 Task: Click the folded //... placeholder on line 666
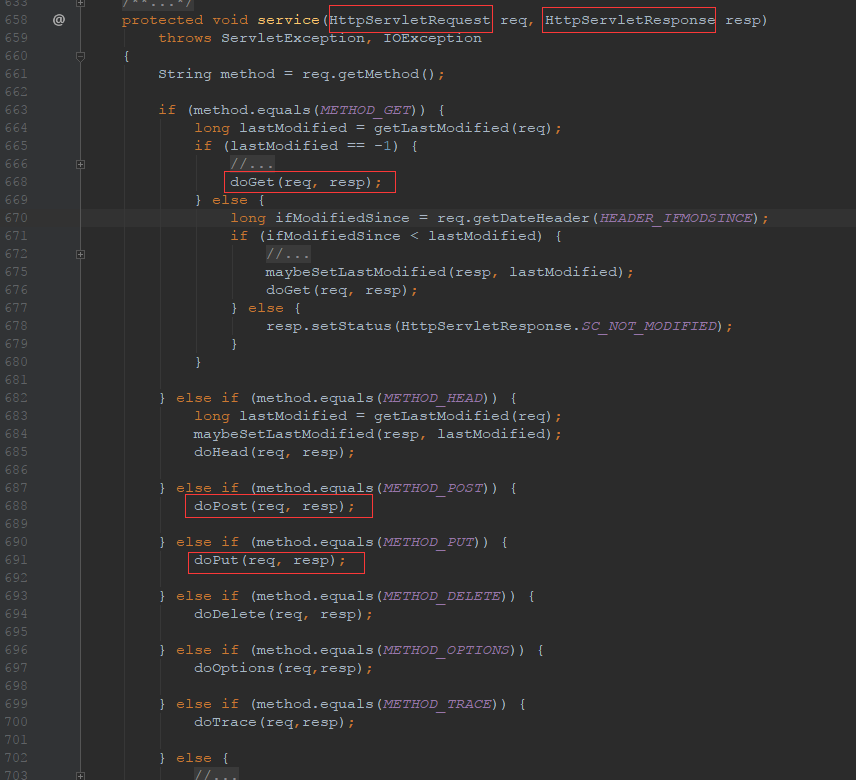tap(252, 164)
